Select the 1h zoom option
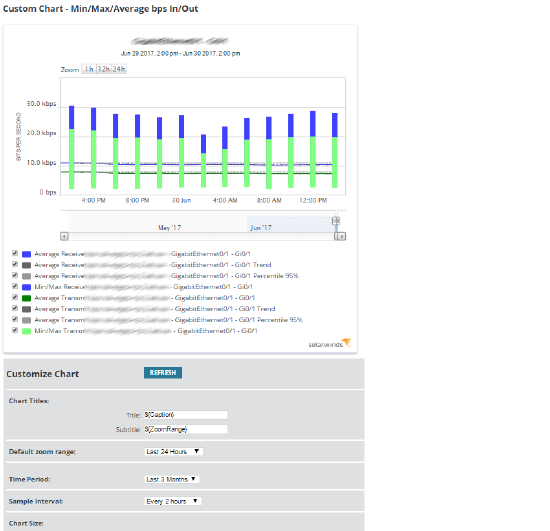Image resolution: width=550 pixels, height=531 pixels. tap(89, 69)
